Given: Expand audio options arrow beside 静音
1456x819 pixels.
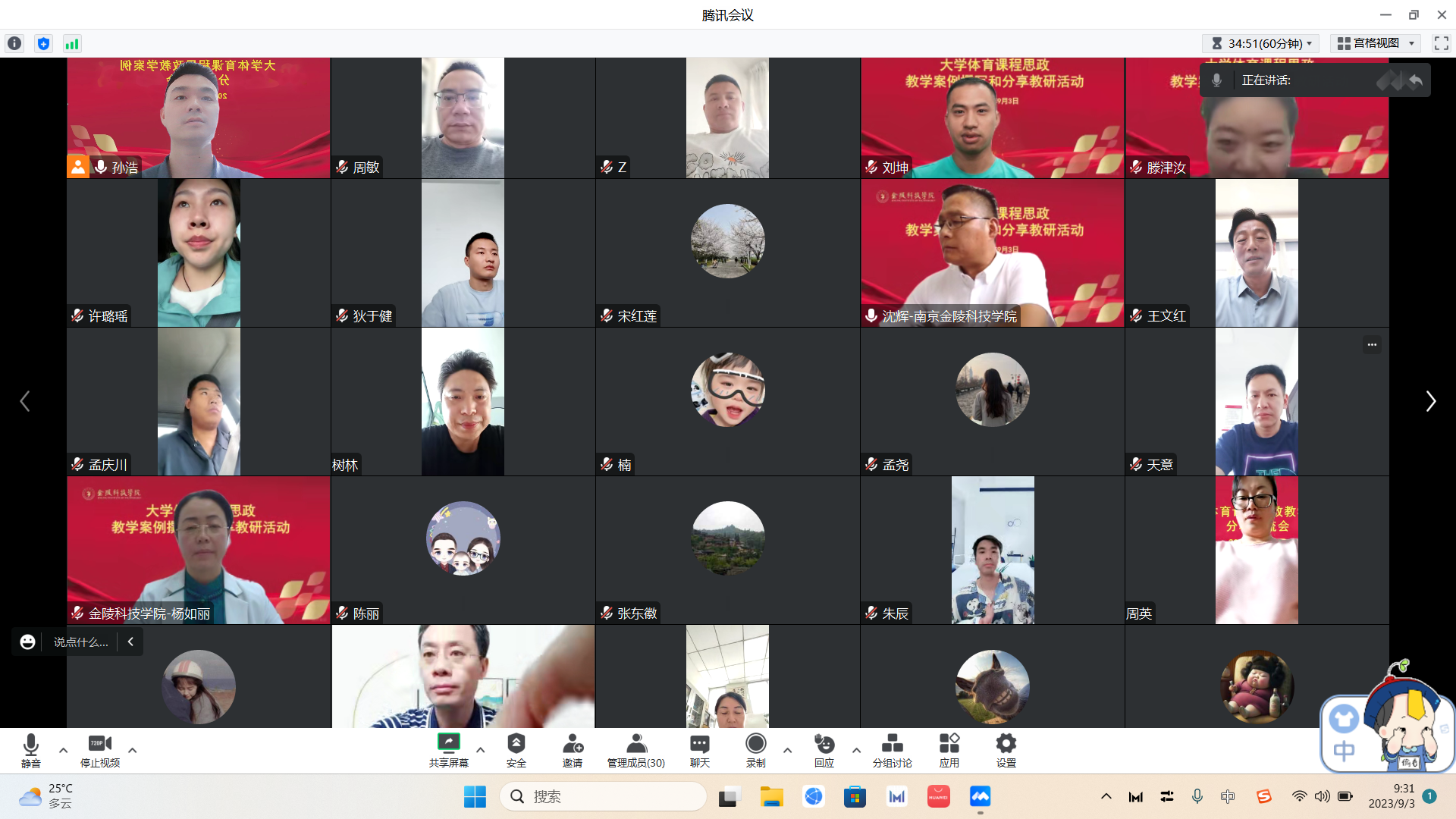Looking at the screenshot, I should pyautogui.click(x=64, y=750).
